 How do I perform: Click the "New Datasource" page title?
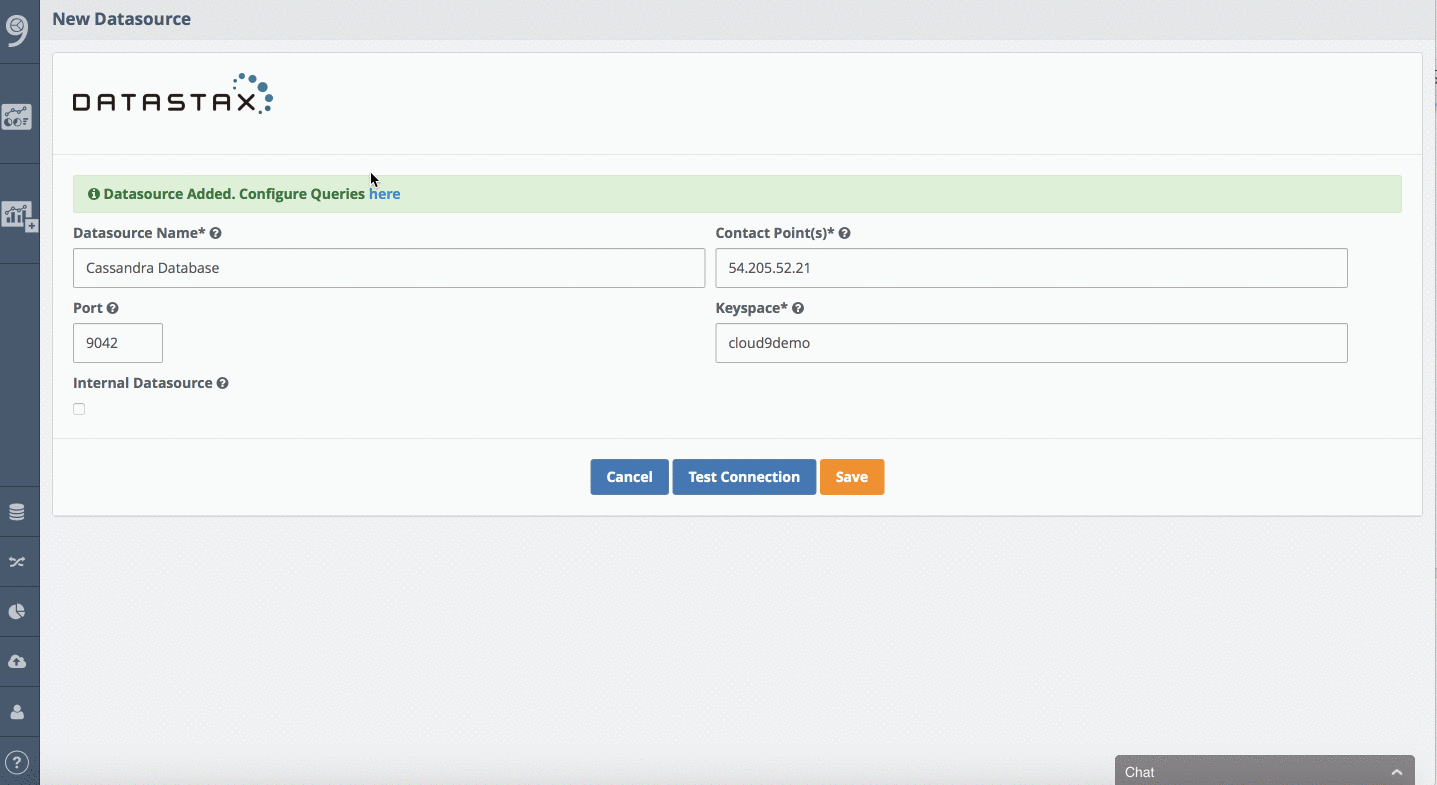[x=122, y=19]
